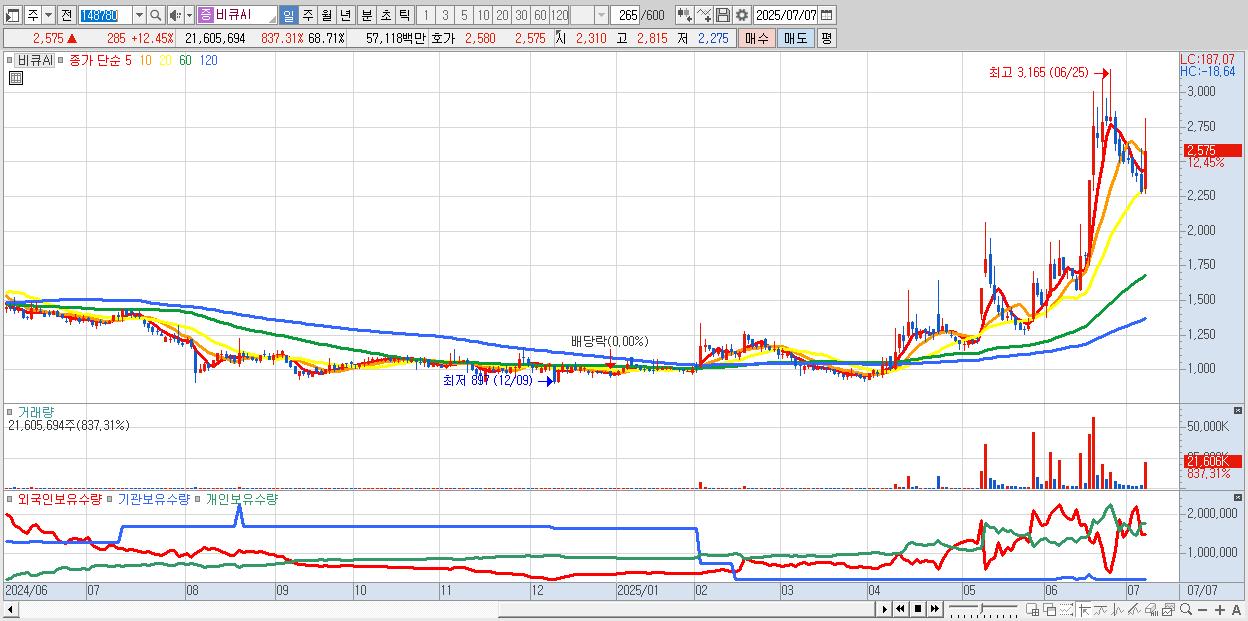Image resolution: width=1248 pixels, height=621 pixels.
Task: Select the 분 (minute) period button
Action: [x=366, y=15]
